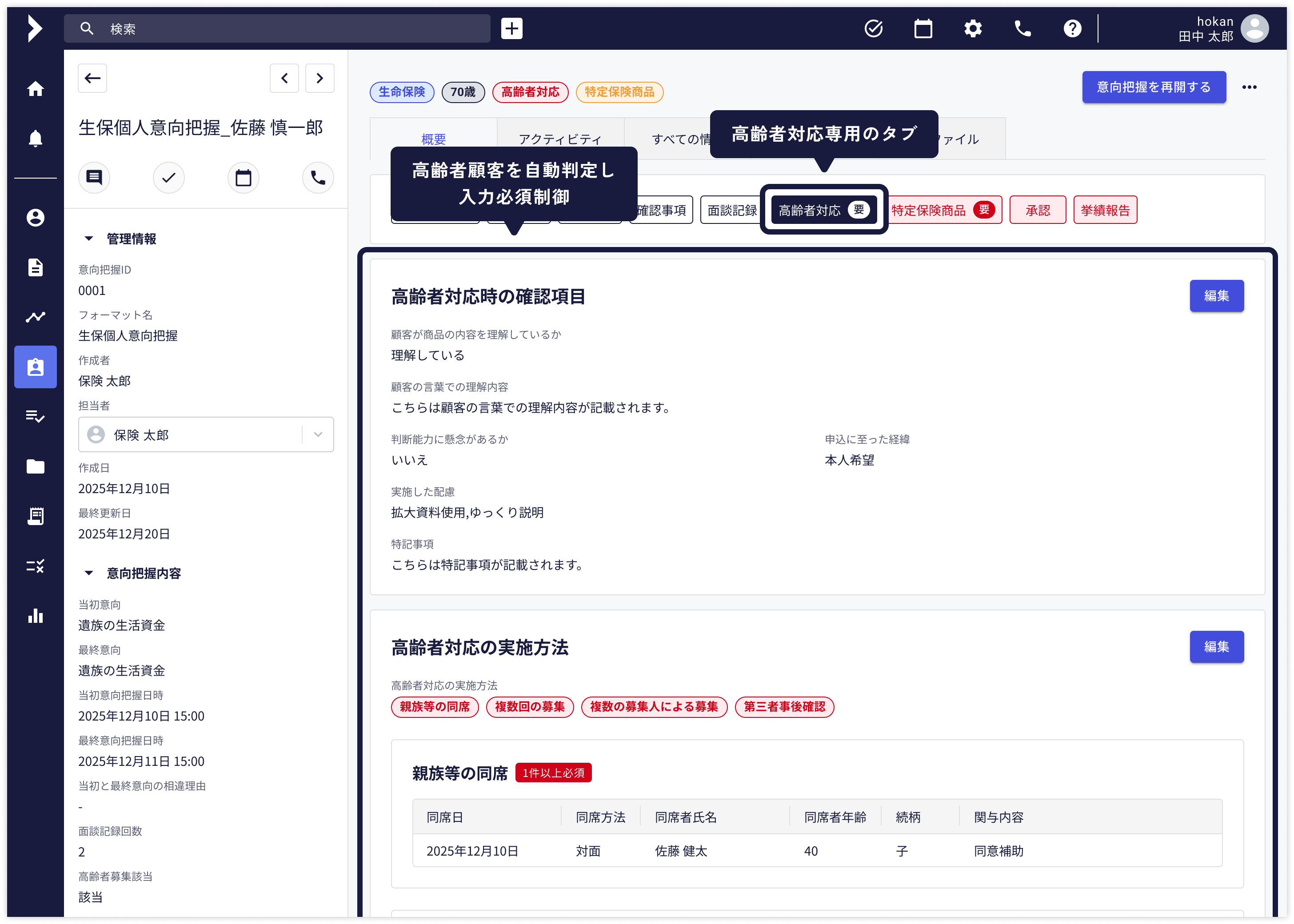1294x924 pixels.
Task: Open the bar chart icon in sidebar
Action: pyautogui.click(x=35, y=616)
